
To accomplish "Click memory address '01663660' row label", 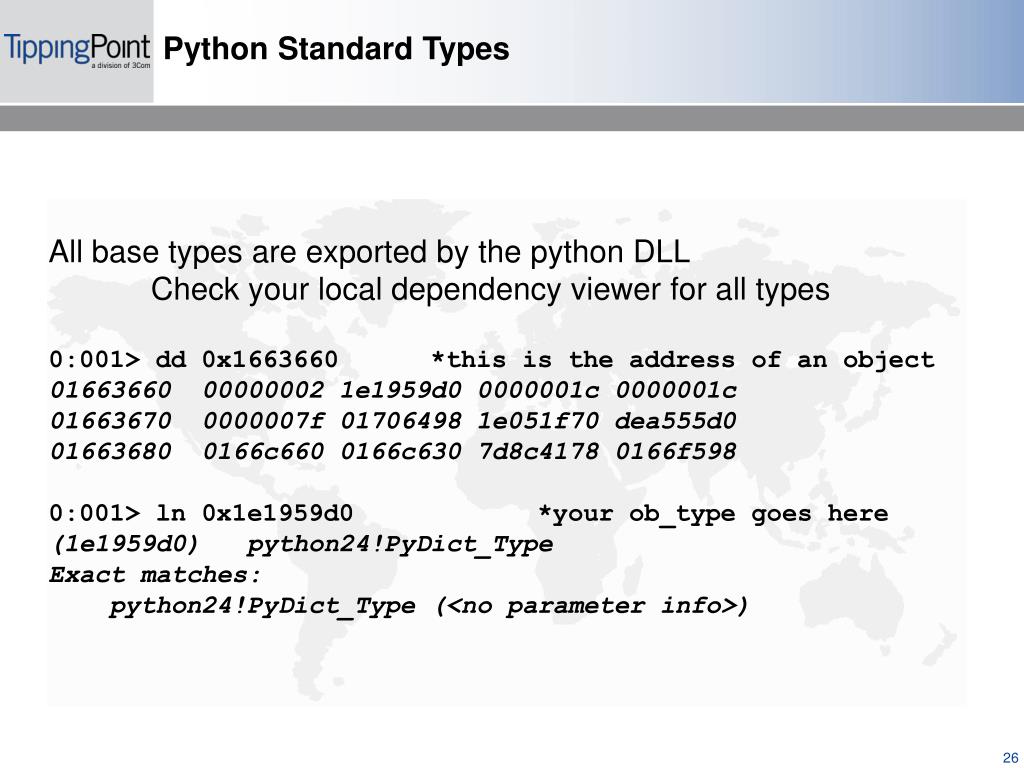I will [x=110, y=391].
